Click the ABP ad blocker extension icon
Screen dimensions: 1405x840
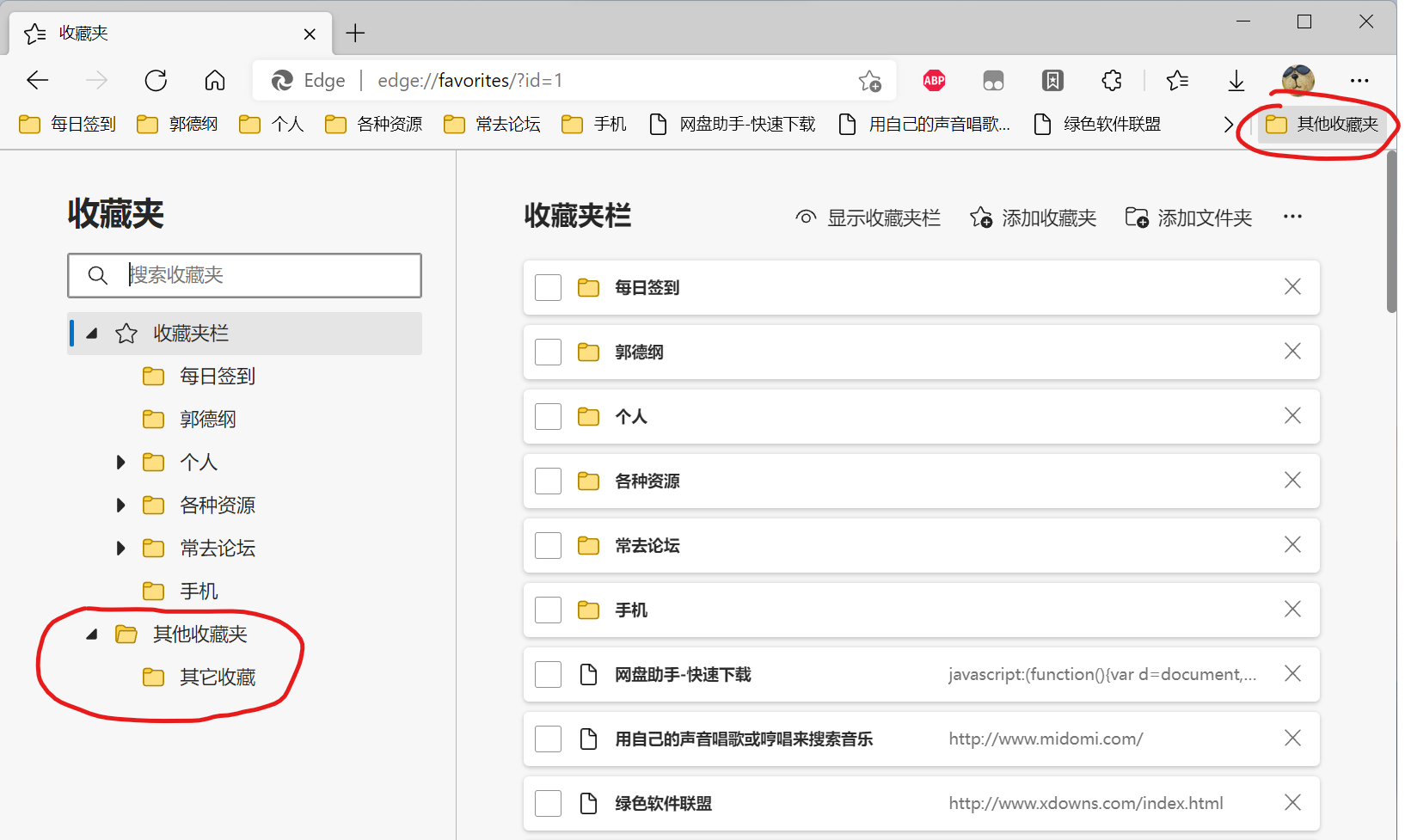[934, 81]
